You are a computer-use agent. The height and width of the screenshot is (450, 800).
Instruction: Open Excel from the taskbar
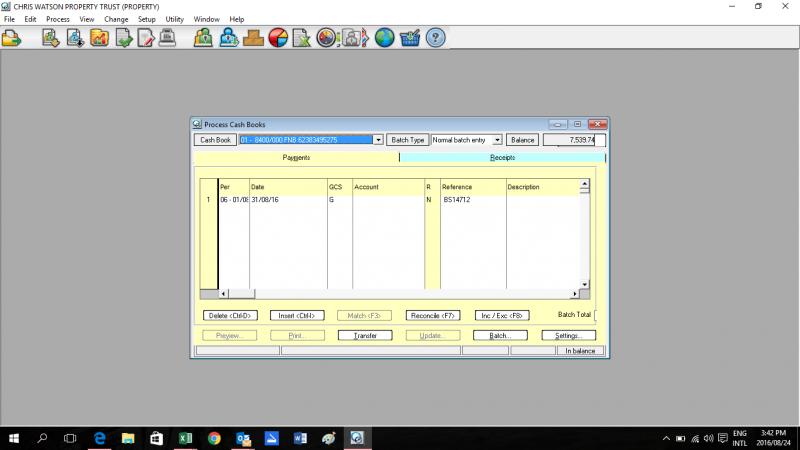(x=185, y=438)
